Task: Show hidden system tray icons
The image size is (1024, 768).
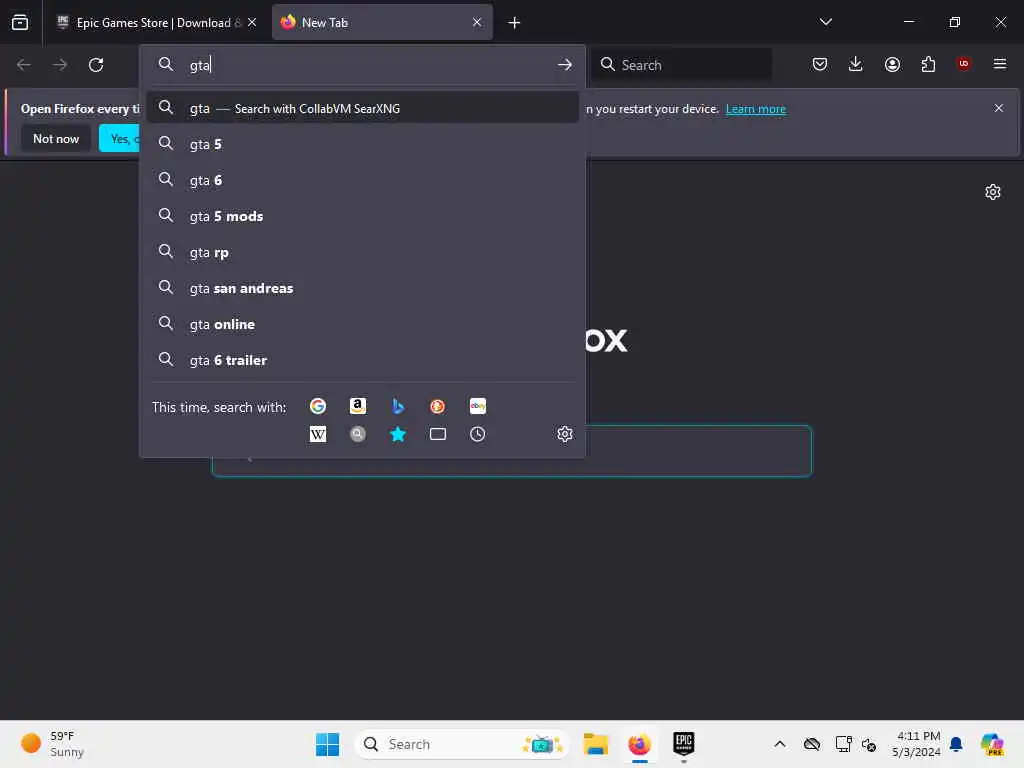Action: pos(780,744)
